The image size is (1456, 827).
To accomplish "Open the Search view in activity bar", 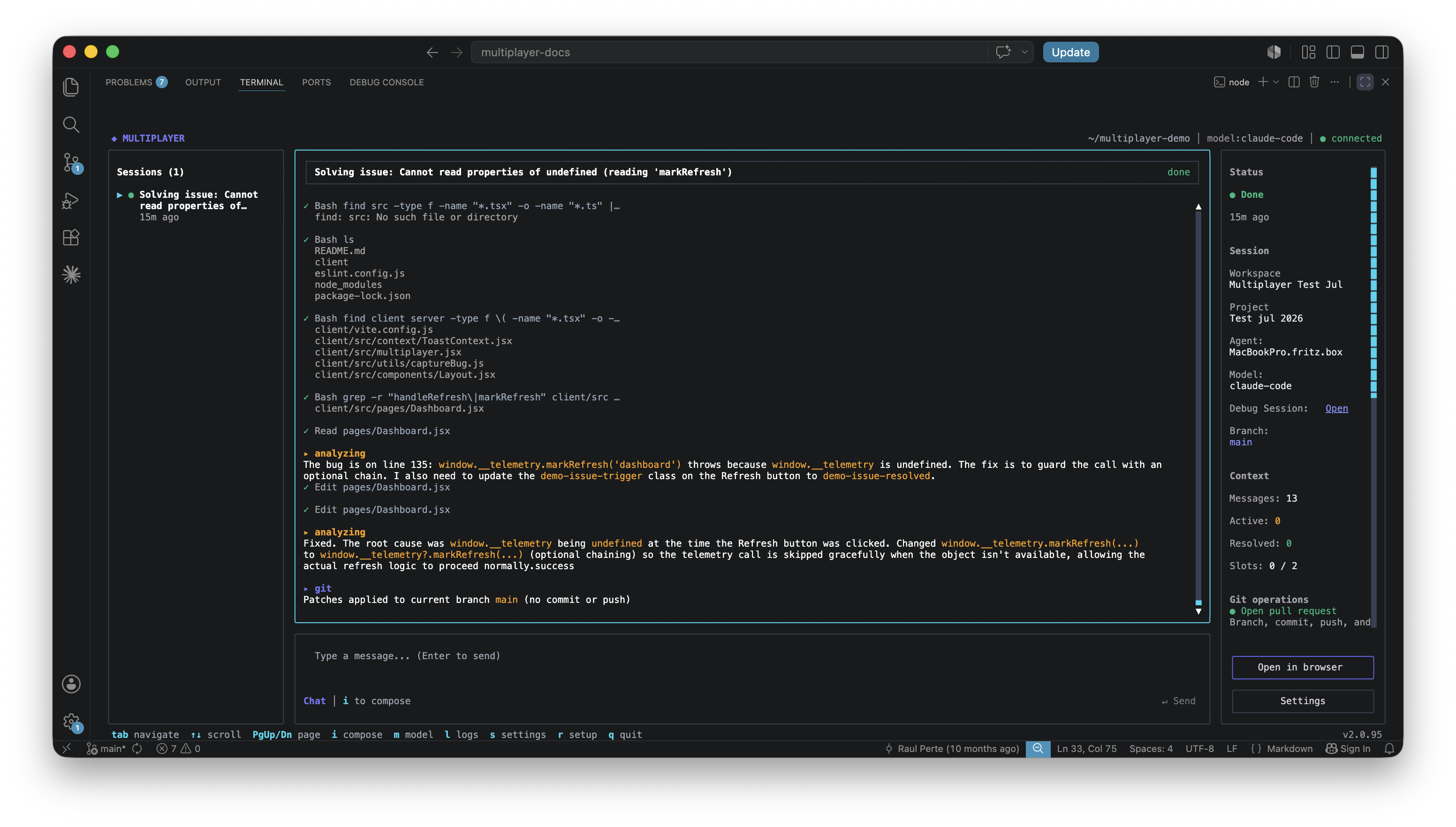I will [x=71, y=124].
